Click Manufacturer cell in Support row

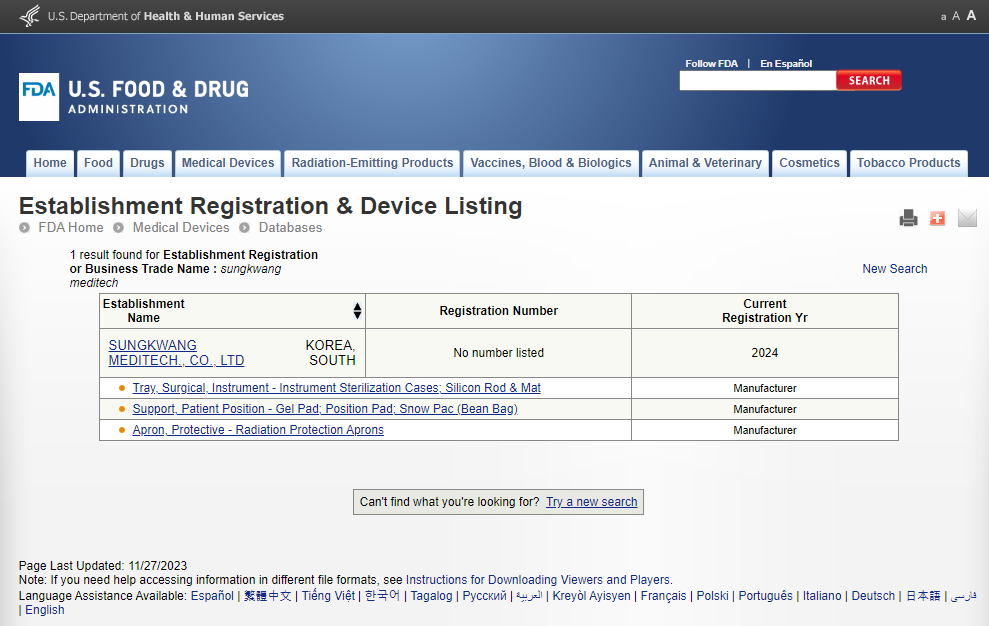(x=764, y=409)
